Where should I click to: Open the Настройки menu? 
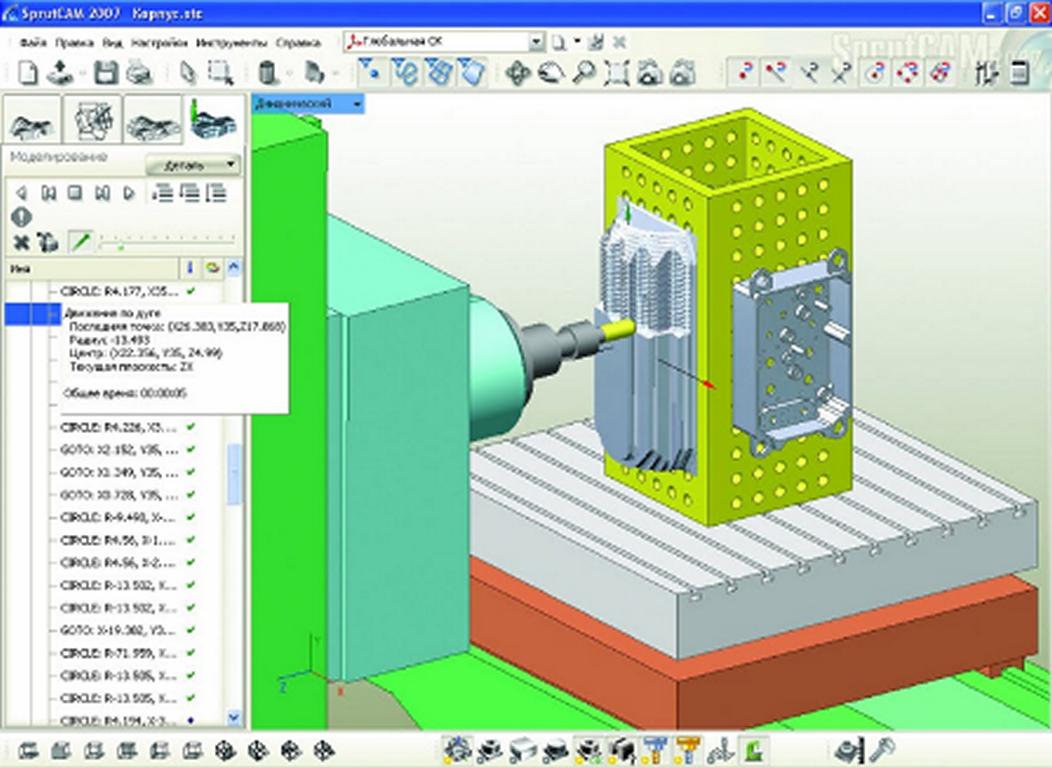(x=159, y=43)
